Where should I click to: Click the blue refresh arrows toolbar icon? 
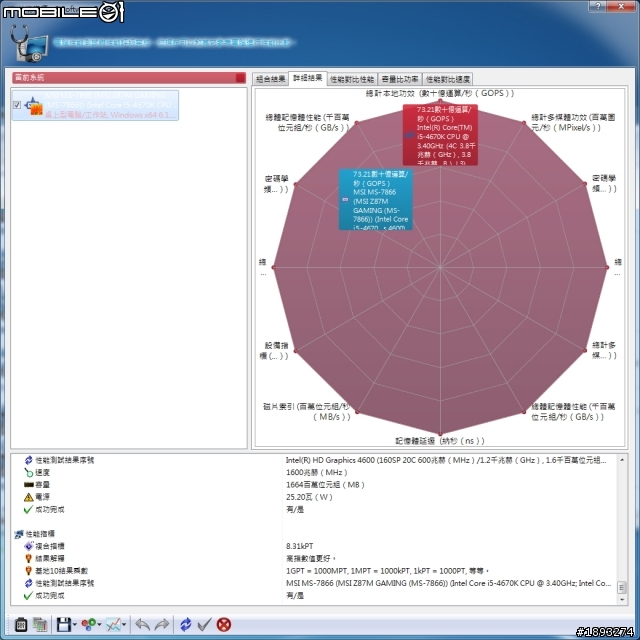pyautogui.click(x=186, y=624)
